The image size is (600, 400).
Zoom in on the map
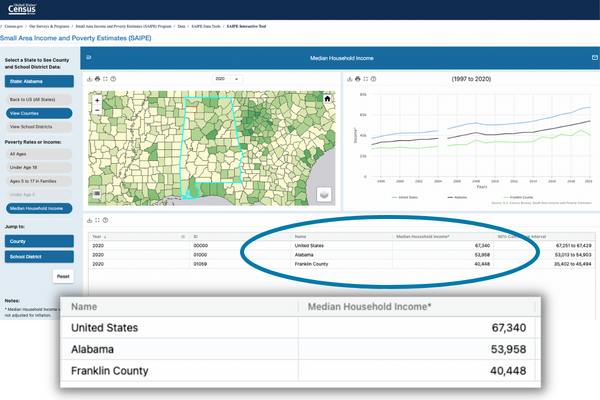click(x=97, y=100)
